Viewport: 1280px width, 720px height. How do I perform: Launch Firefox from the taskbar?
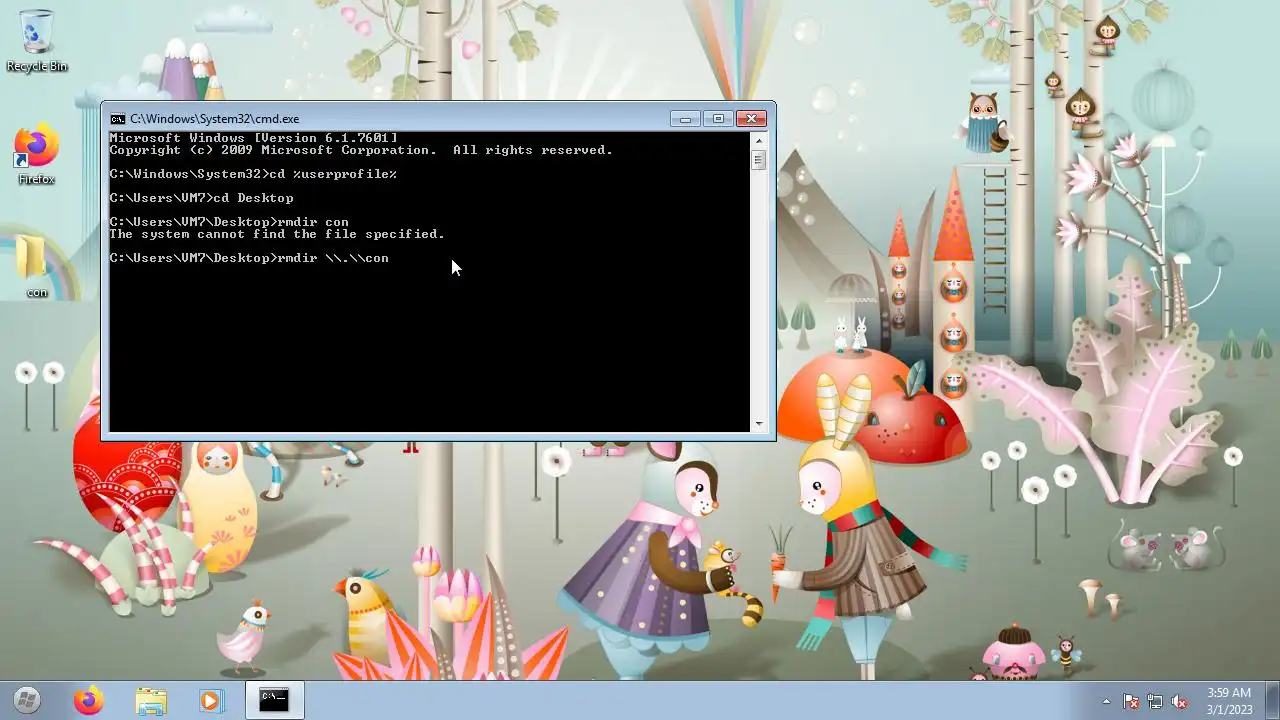pyautogui.click(x=88, y=701)
